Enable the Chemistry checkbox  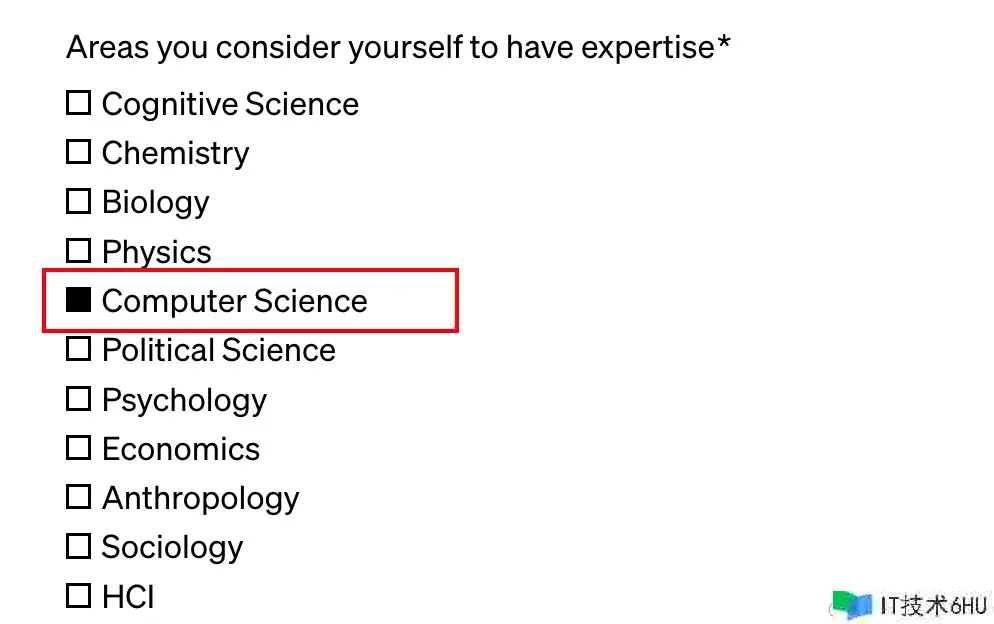click(x=78, y=152)
